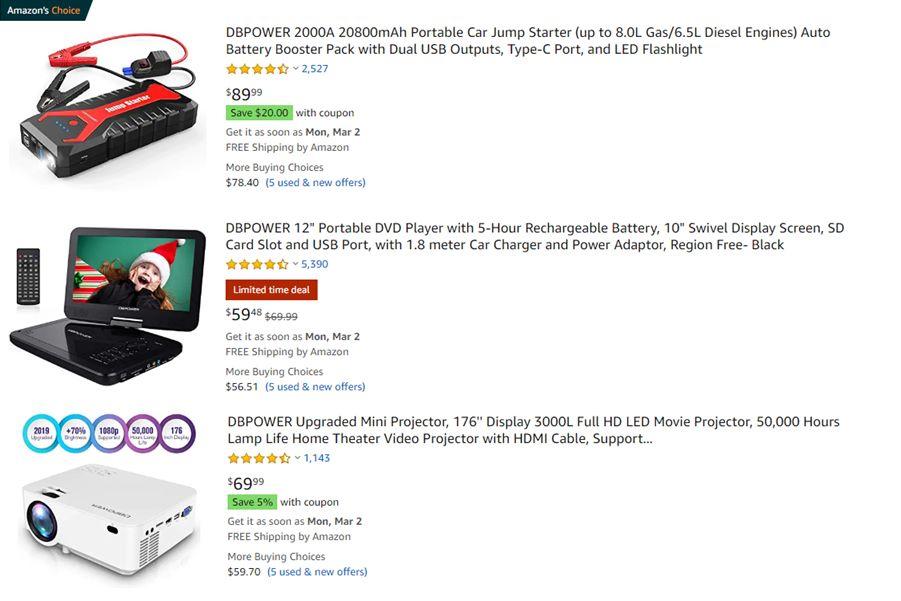Click the DVD player star rating

257,264
